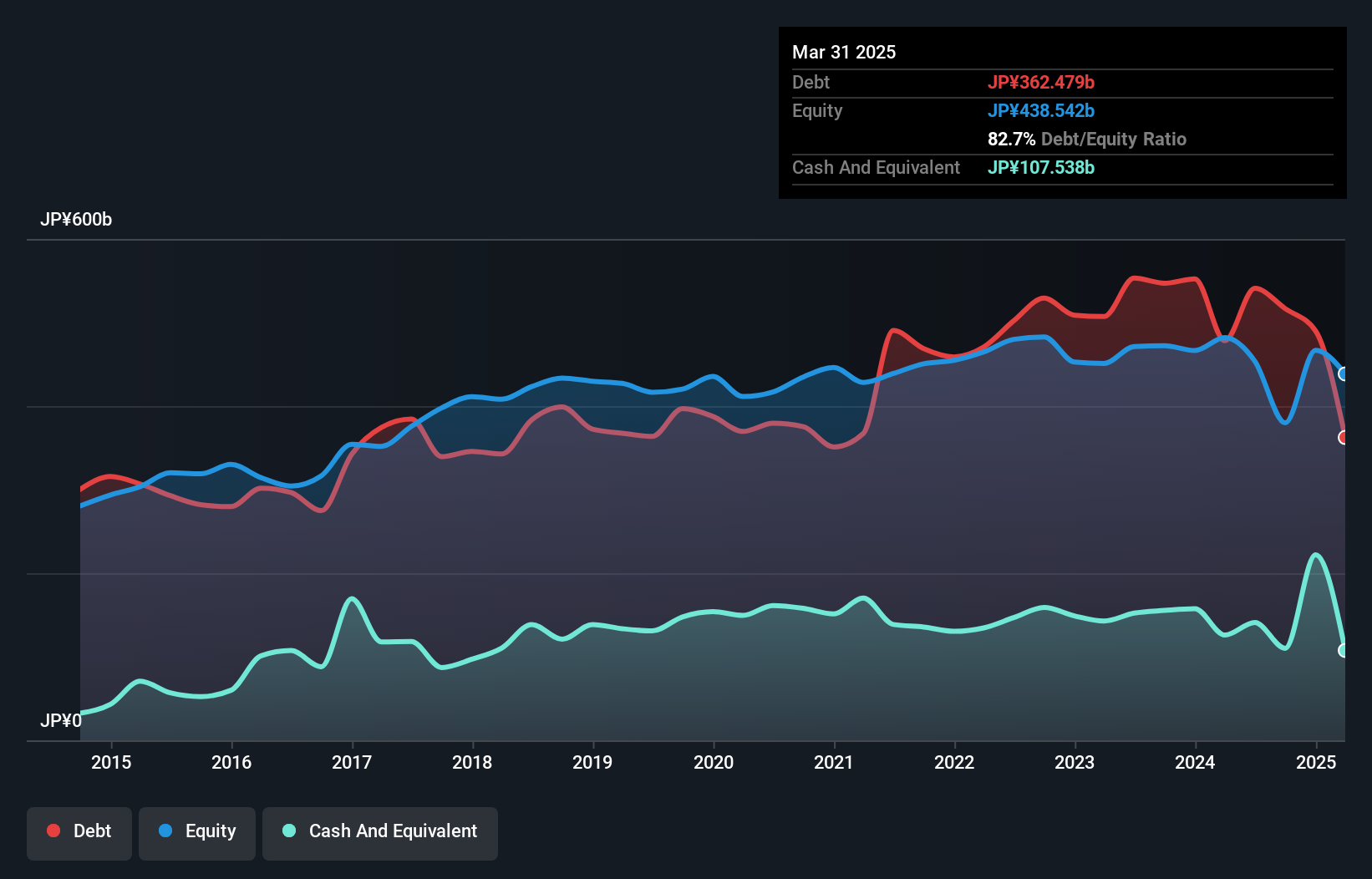The height and width of the screenshot is (879, 1372).
Task: Select the peak of the red Debt line
Action: (x=1136, y=278)
